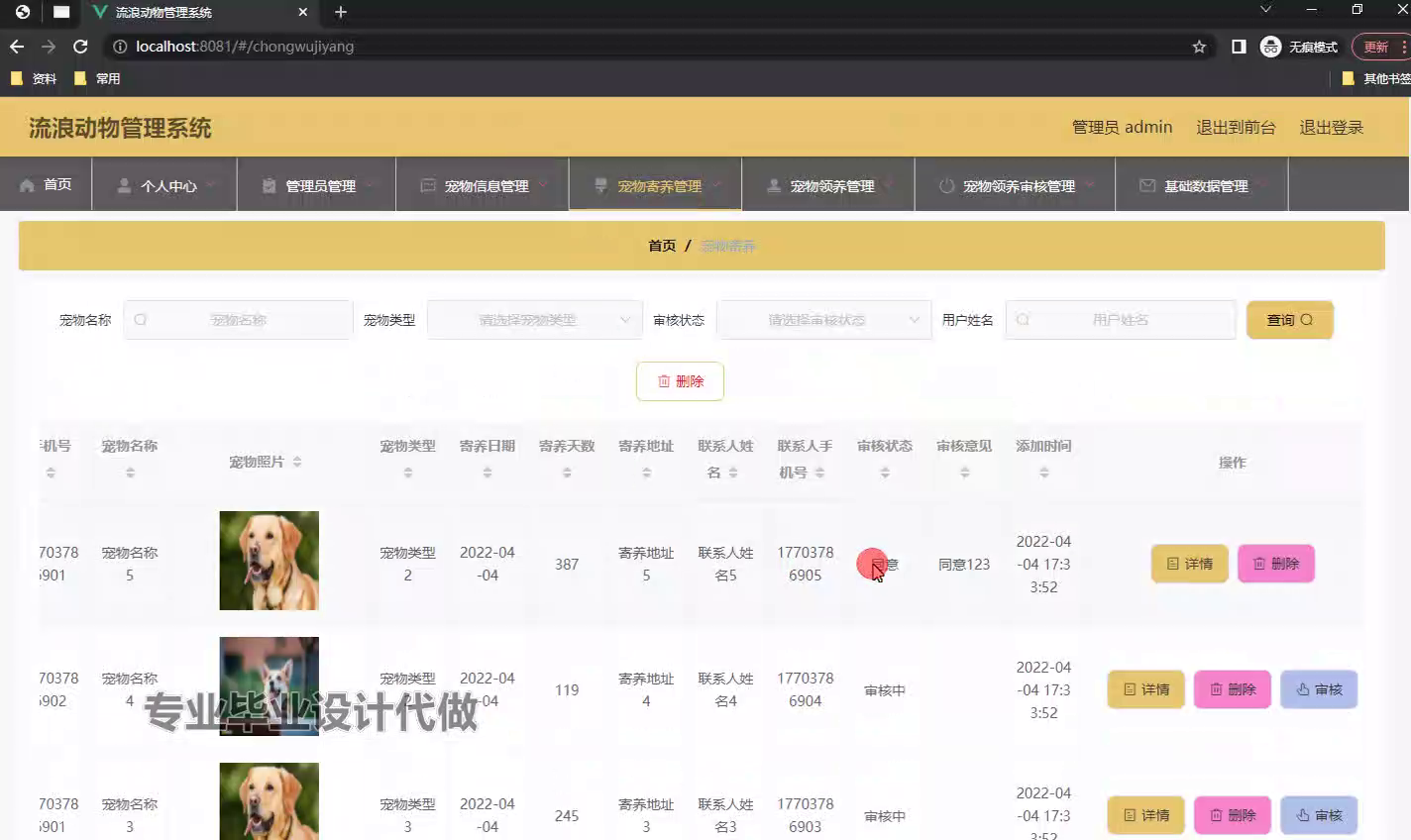Click 119 寄养天数 cell
This screenshot has height=840, width=1411.
tap(567, 689)
